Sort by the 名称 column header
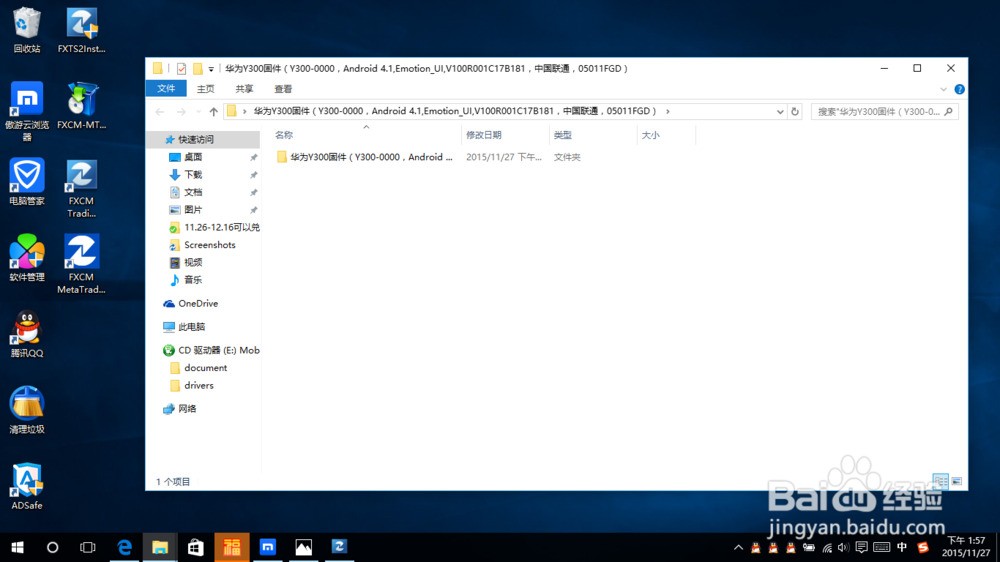 (x=365, y=135)
